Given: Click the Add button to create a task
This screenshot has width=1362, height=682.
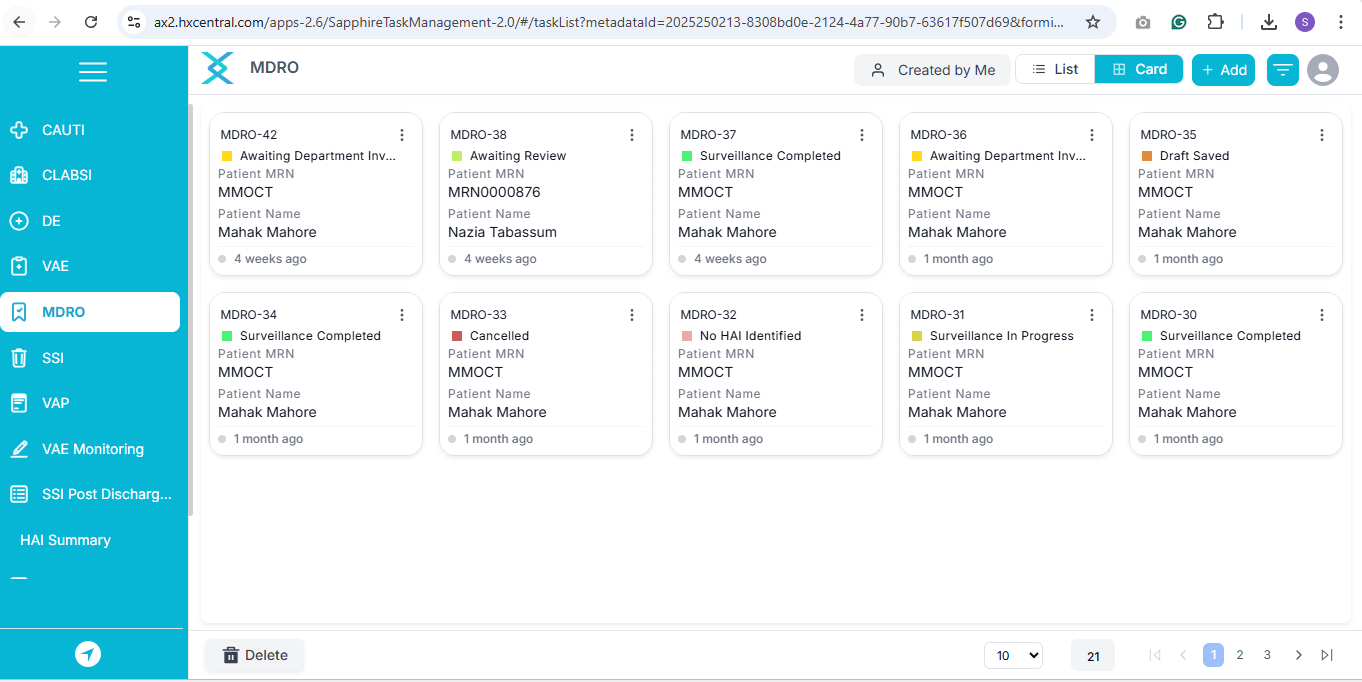Looking at the screenshot, I should [1223, 69].
